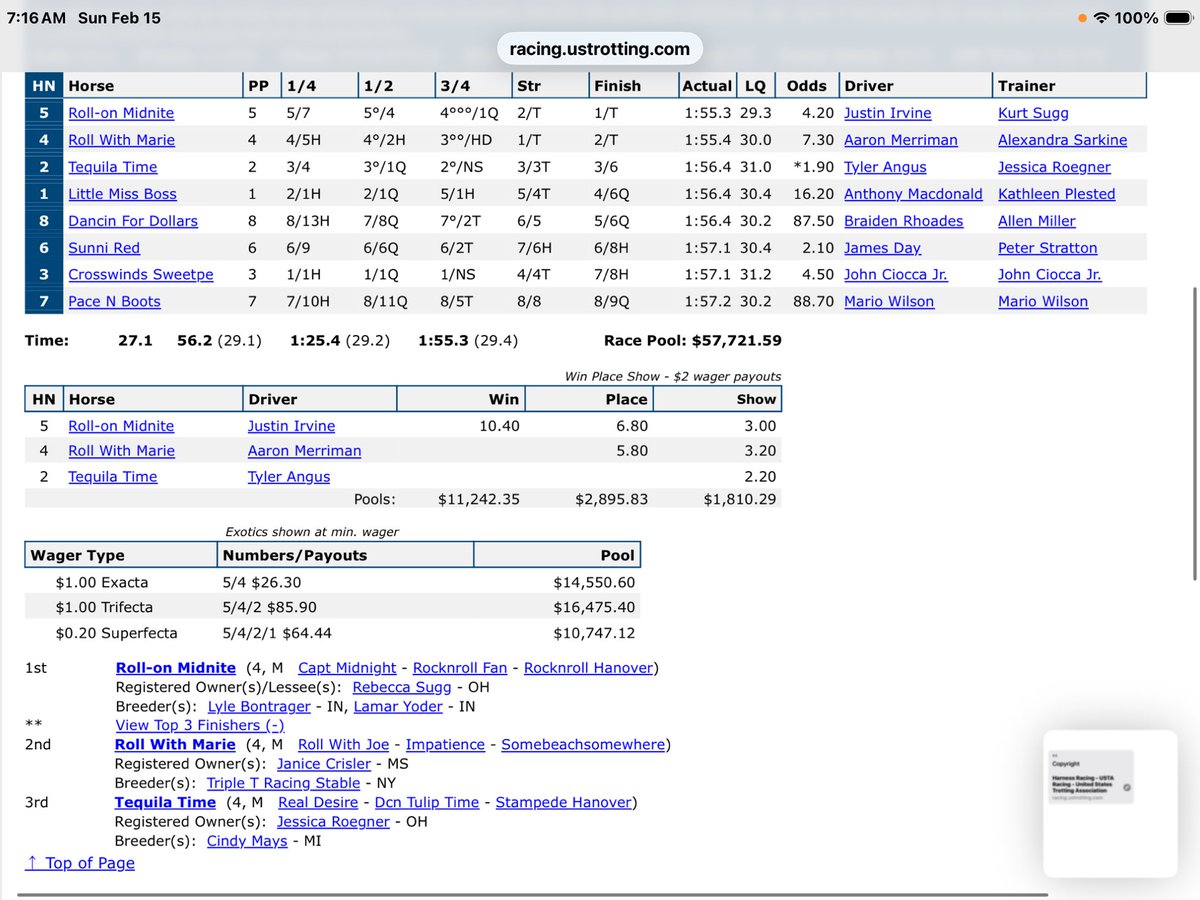Open the Crosswinds Sweetpe horse link
This screenshot has height=900, width=1200.
pos(140,274)
